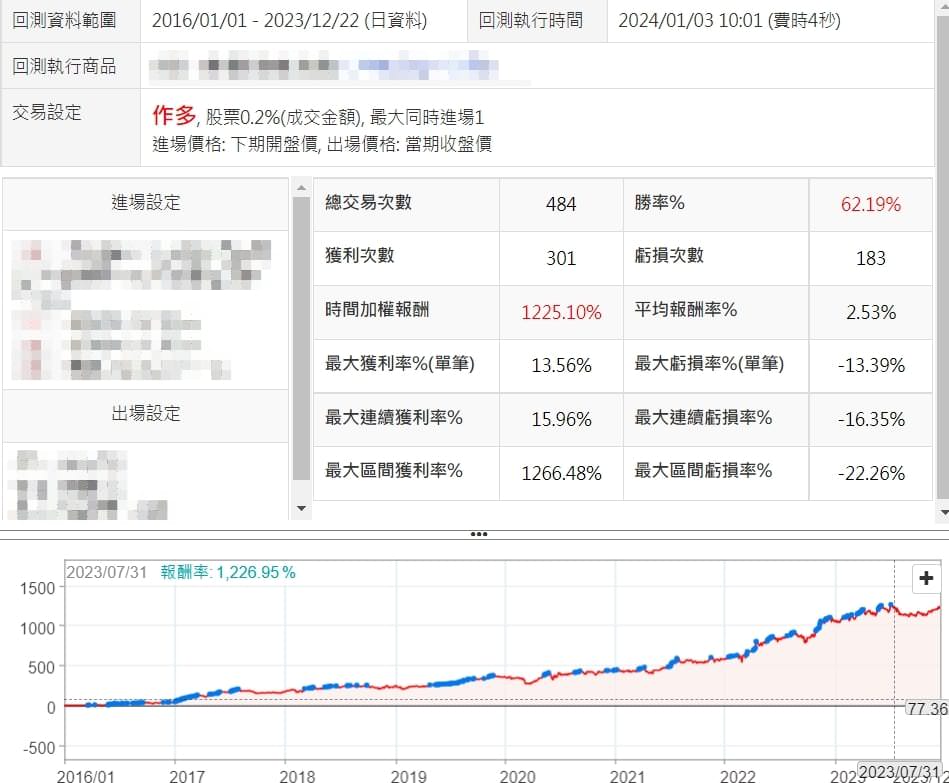Click the 2020 label on chart x-axis

pos(516,775)
